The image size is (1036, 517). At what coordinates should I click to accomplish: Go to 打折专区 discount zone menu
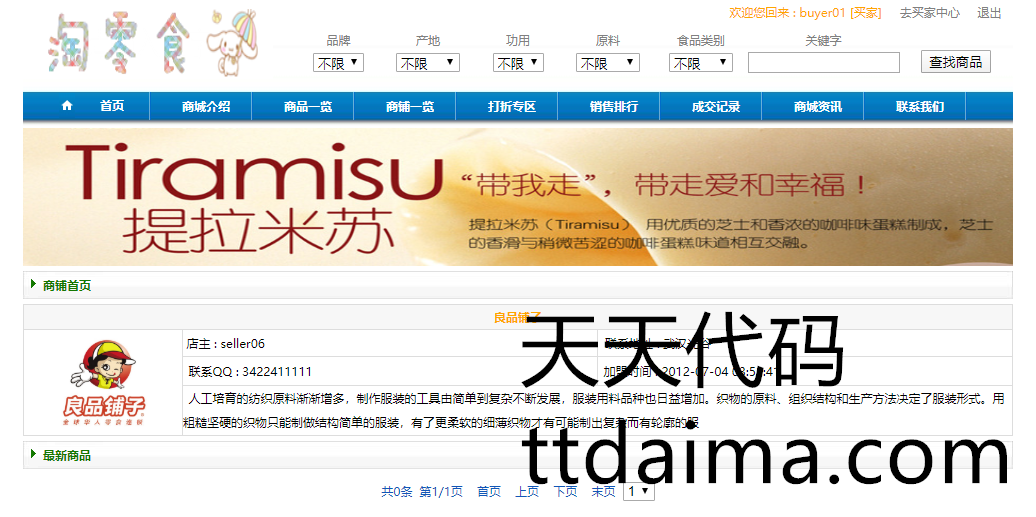512,107
